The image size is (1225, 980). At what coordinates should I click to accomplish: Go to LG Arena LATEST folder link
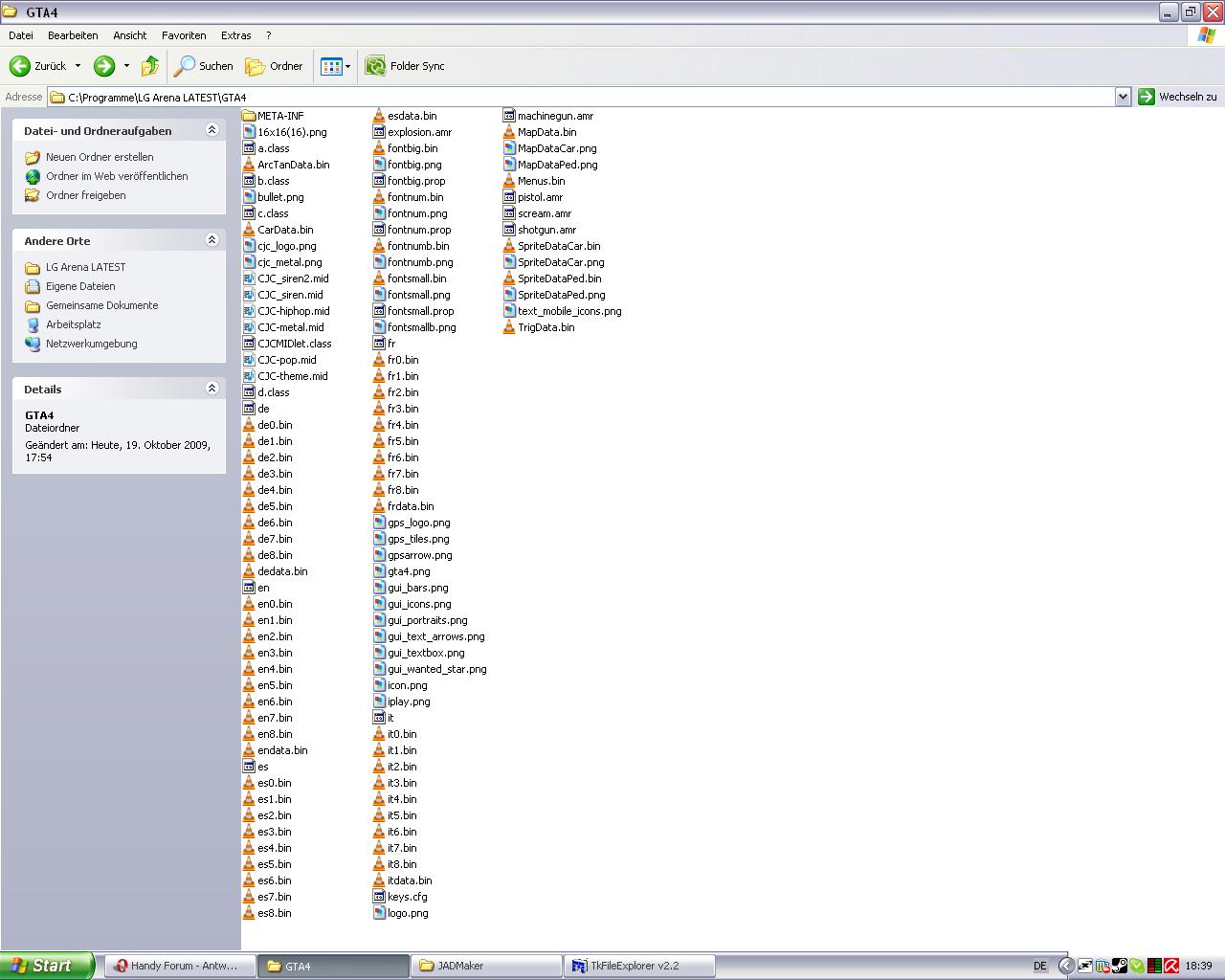tap(86, 267)
